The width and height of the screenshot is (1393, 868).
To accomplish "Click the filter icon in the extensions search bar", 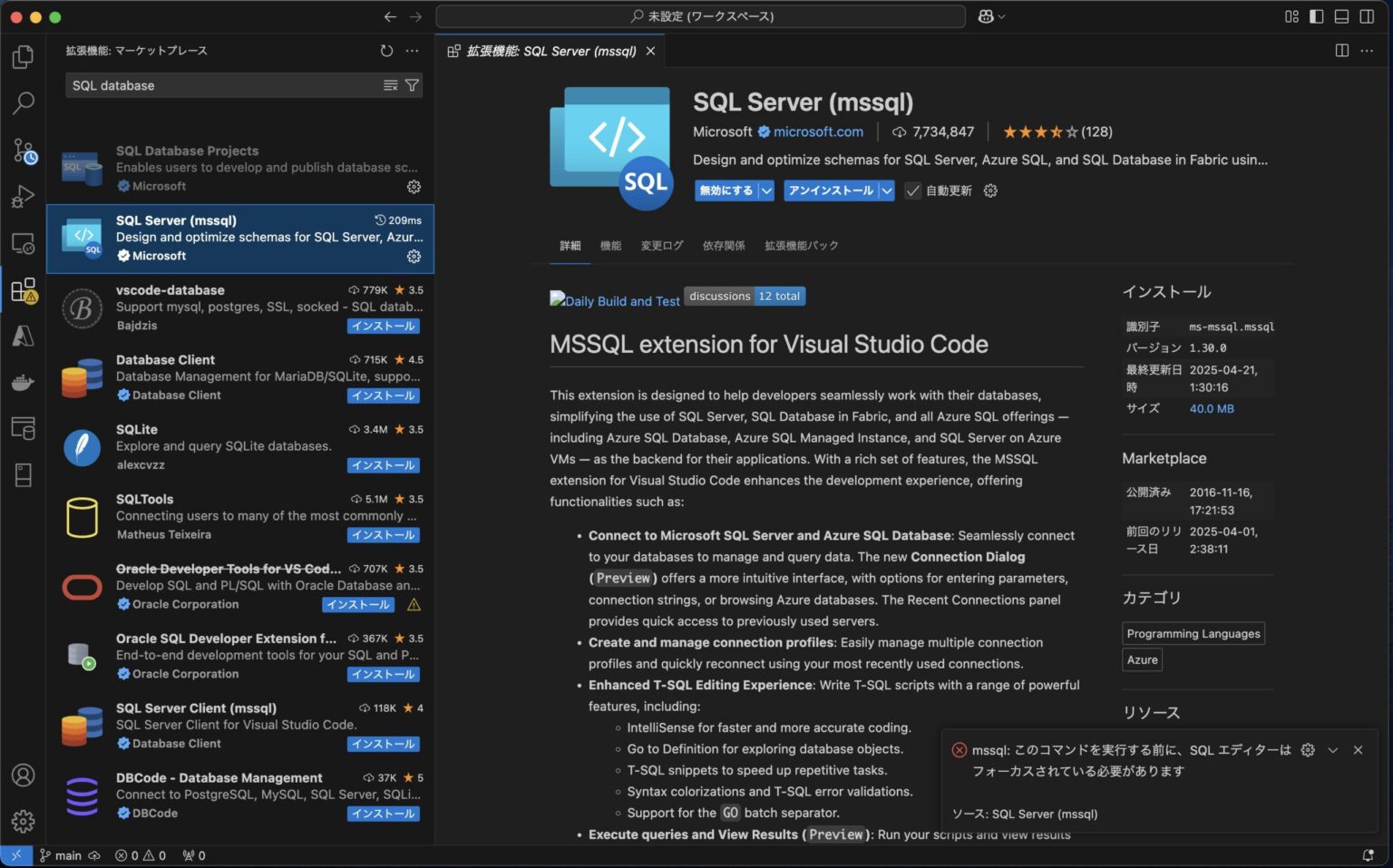I will [413, 84].
